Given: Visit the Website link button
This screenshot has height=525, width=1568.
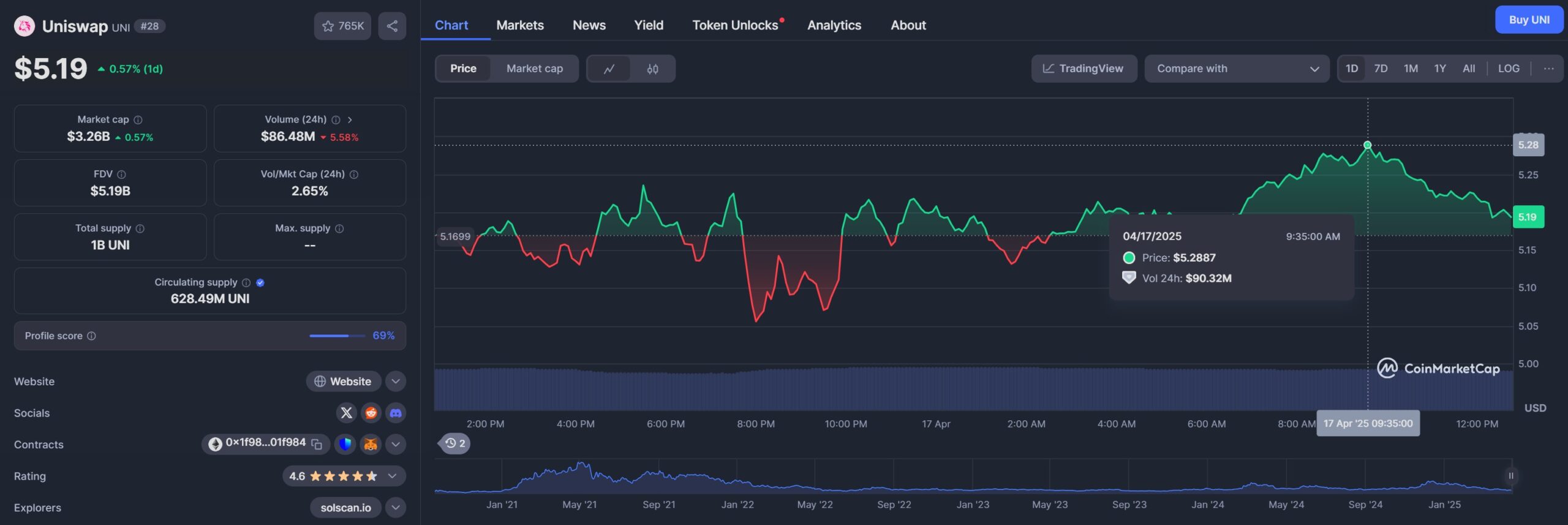Looking at the screenshot, I should [x=343, y=381].
